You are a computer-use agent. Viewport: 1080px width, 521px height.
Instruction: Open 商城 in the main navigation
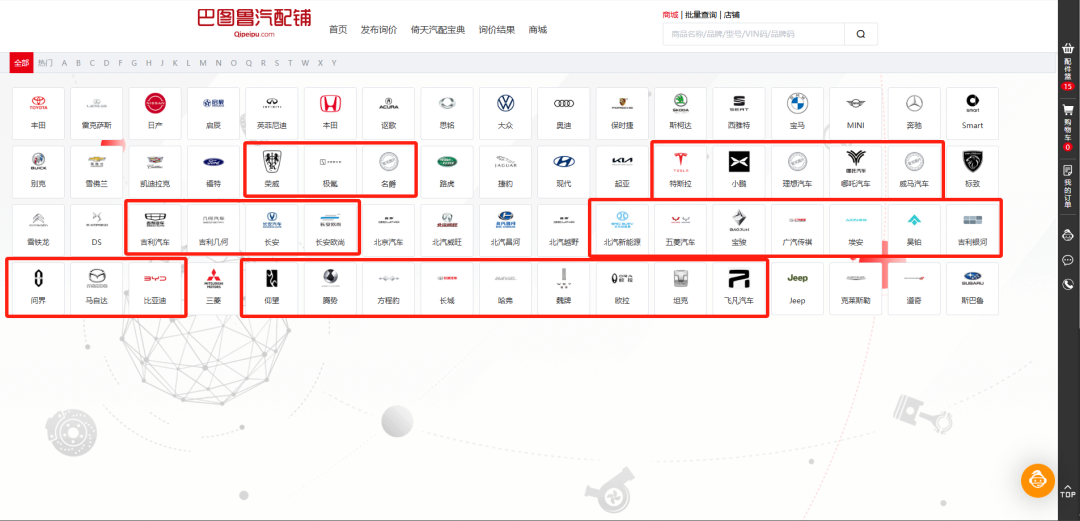tap(537, 30)
